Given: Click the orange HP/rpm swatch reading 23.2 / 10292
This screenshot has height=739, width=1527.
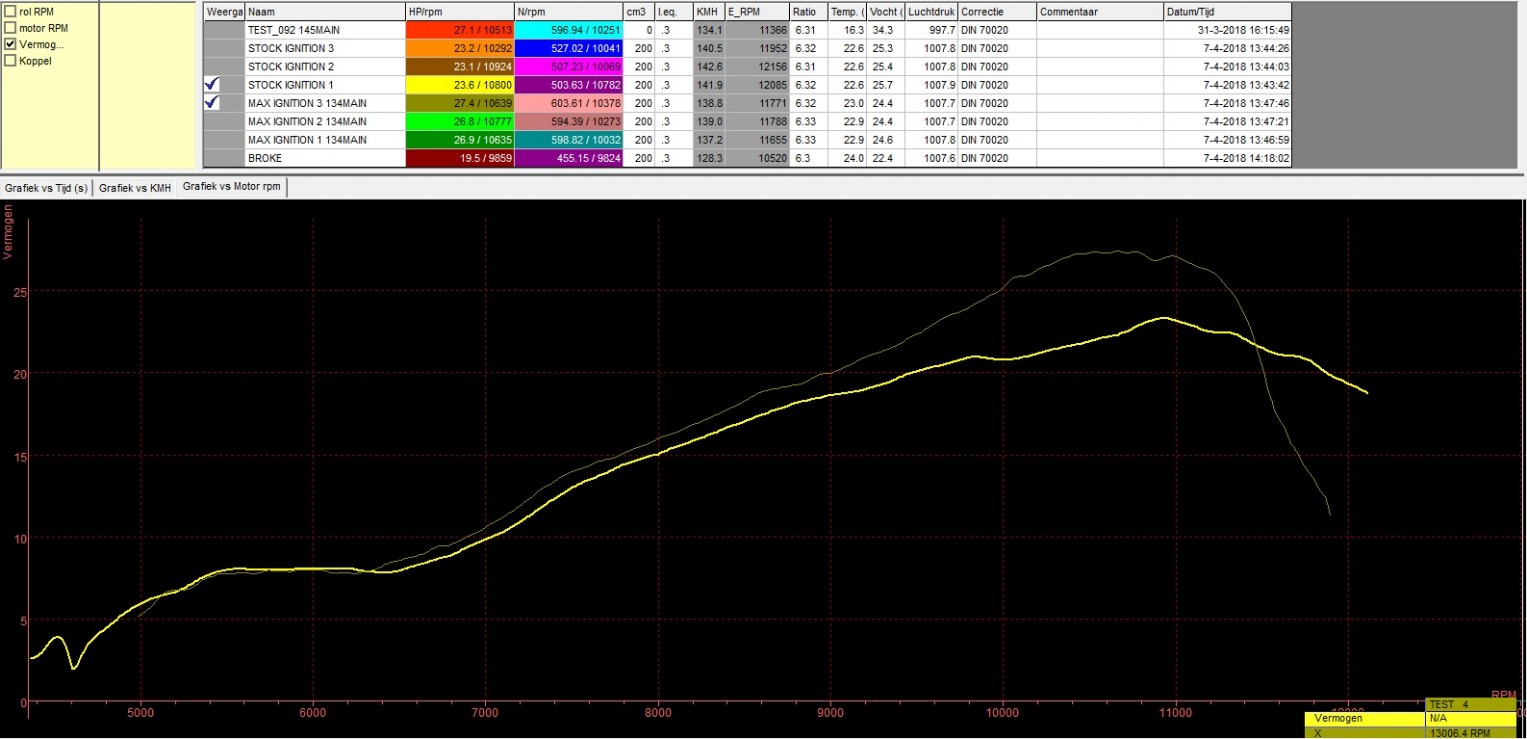Looking at the screenshot, I should [460, 48].
